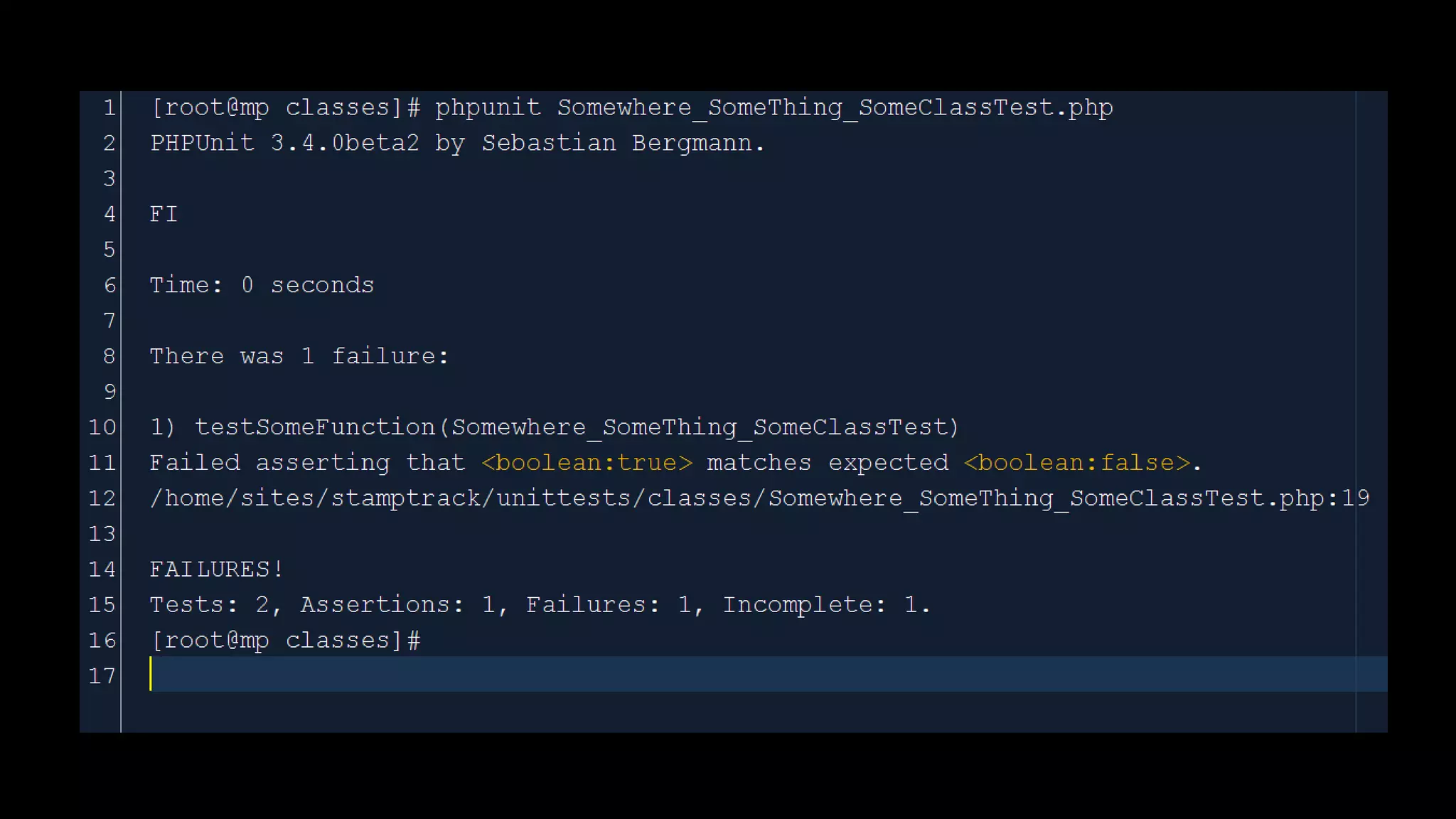Click line number 17 in gutter
1456x819 pixels.
(x=102, y=676)
